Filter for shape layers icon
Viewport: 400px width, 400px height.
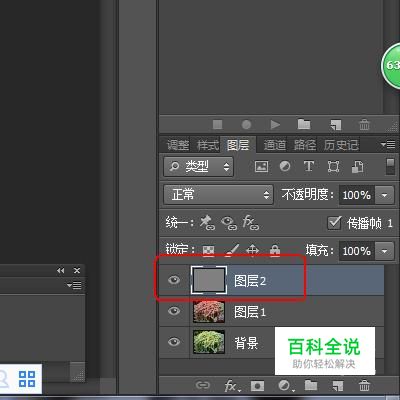click(x=333, y=166)
